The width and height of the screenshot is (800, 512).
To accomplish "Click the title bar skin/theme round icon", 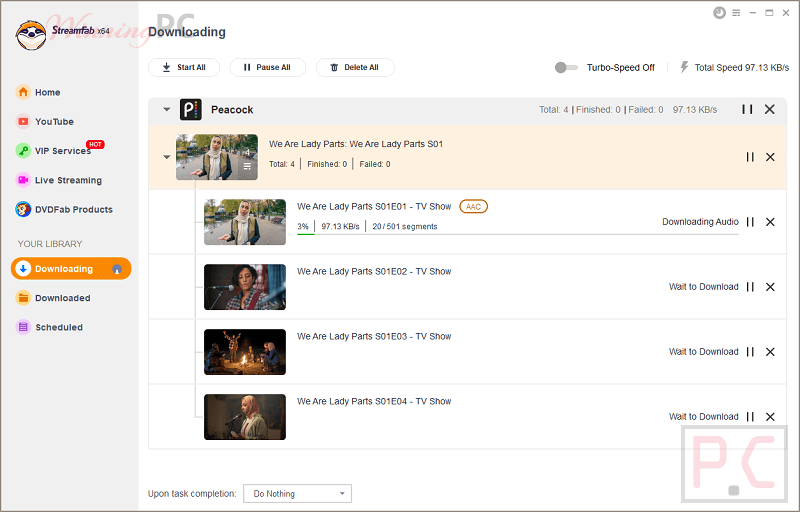I will pos(719,13).
